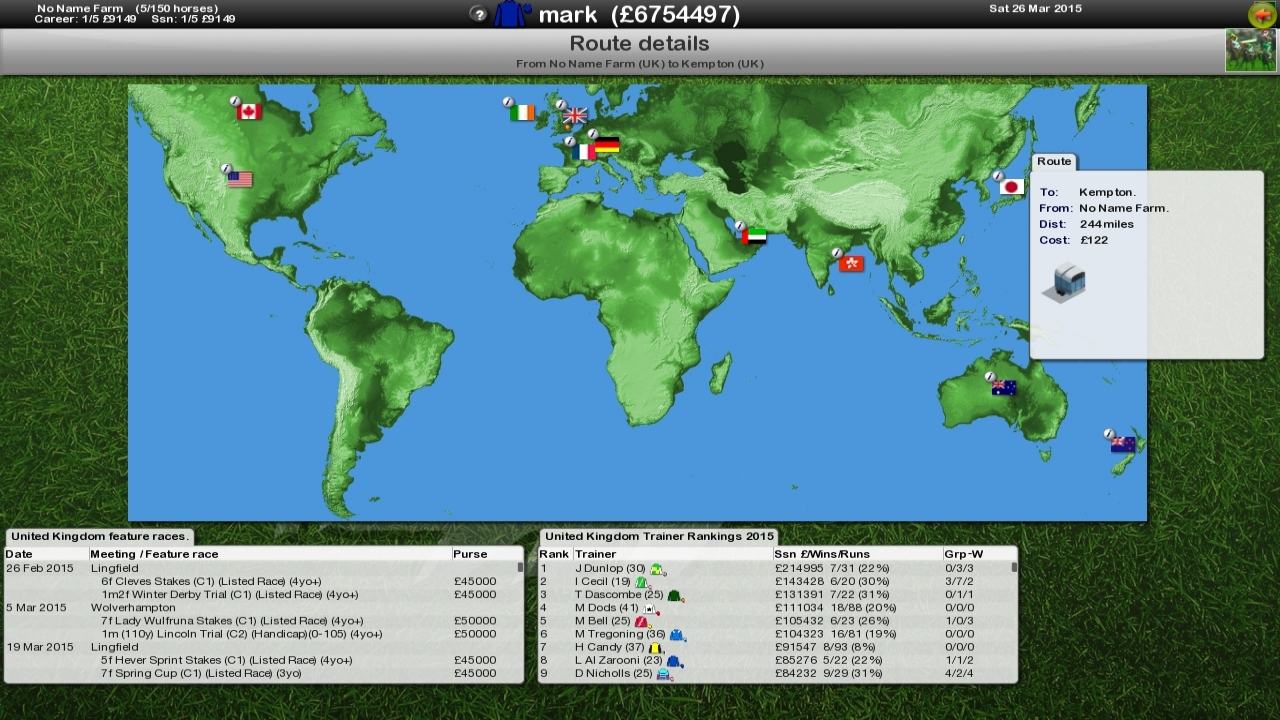This screenshot has width=1280, height=720.
Task: Click the horsebox transport icon in Route panel
Action: 1064,282
